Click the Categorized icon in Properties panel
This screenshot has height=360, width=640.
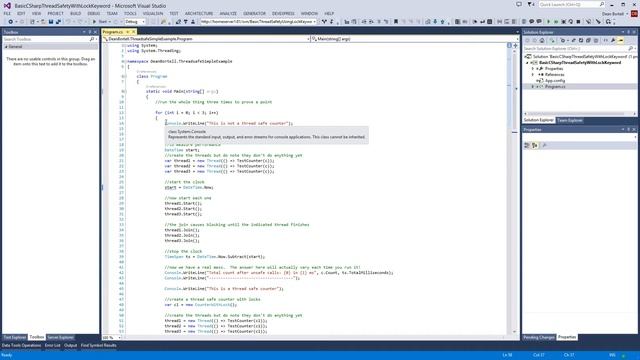coord(527,145)
